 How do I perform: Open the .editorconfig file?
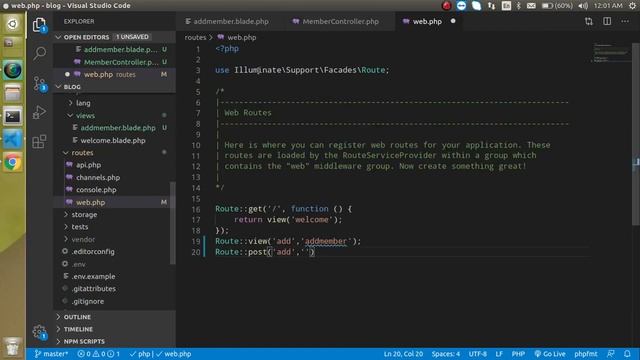click(93, 251)
